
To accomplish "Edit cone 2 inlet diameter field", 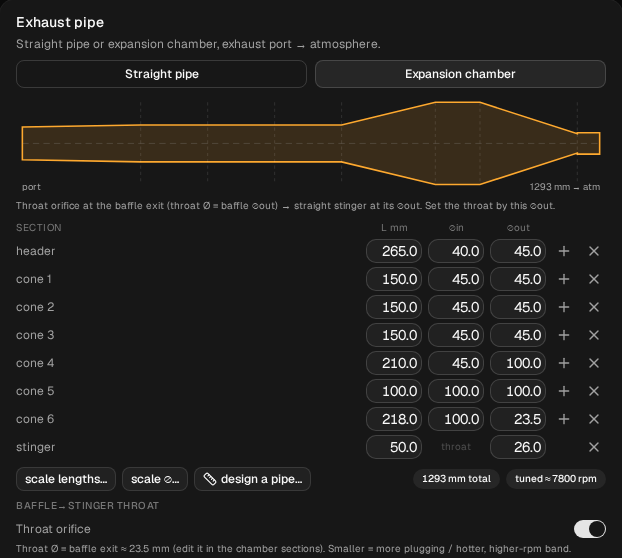I will coord(456,307).
